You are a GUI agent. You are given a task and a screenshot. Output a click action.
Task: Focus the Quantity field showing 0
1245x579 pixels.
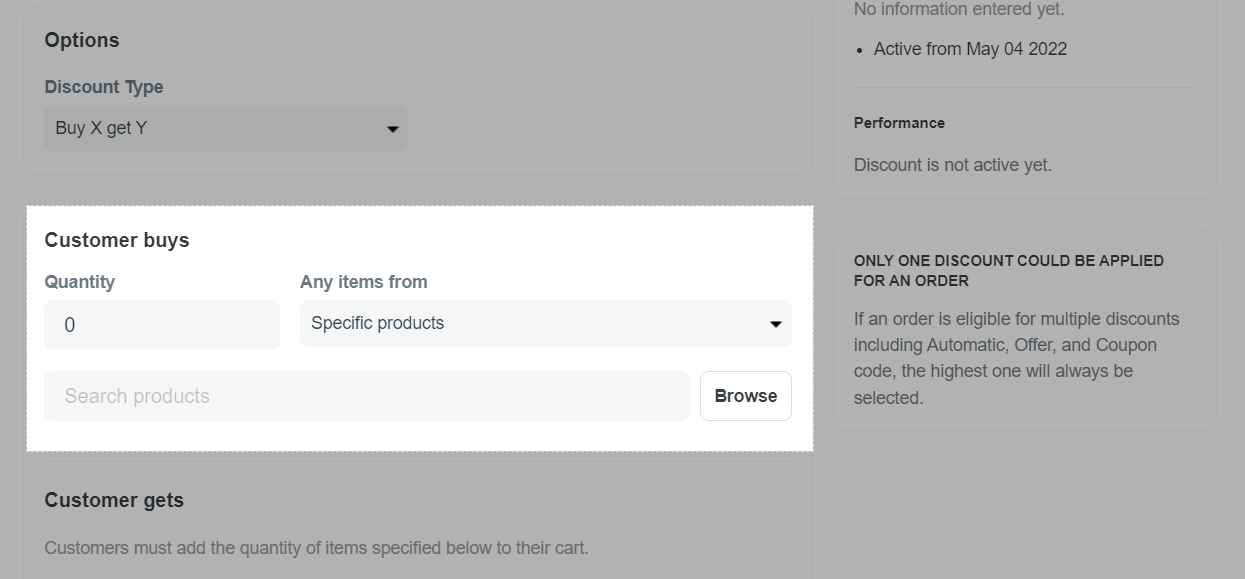[x=162, y=325]
